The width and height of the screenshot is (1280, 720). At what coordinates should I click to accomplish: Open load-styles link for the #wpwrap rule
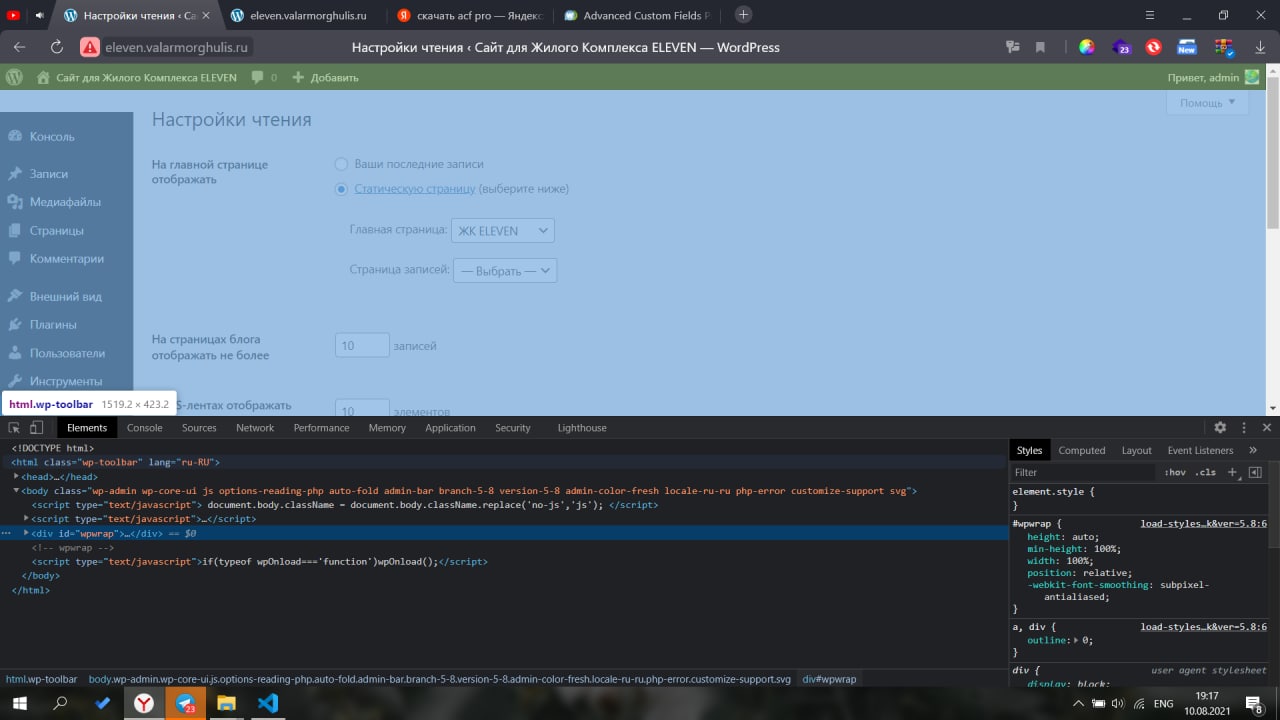tap(1203, 523)
